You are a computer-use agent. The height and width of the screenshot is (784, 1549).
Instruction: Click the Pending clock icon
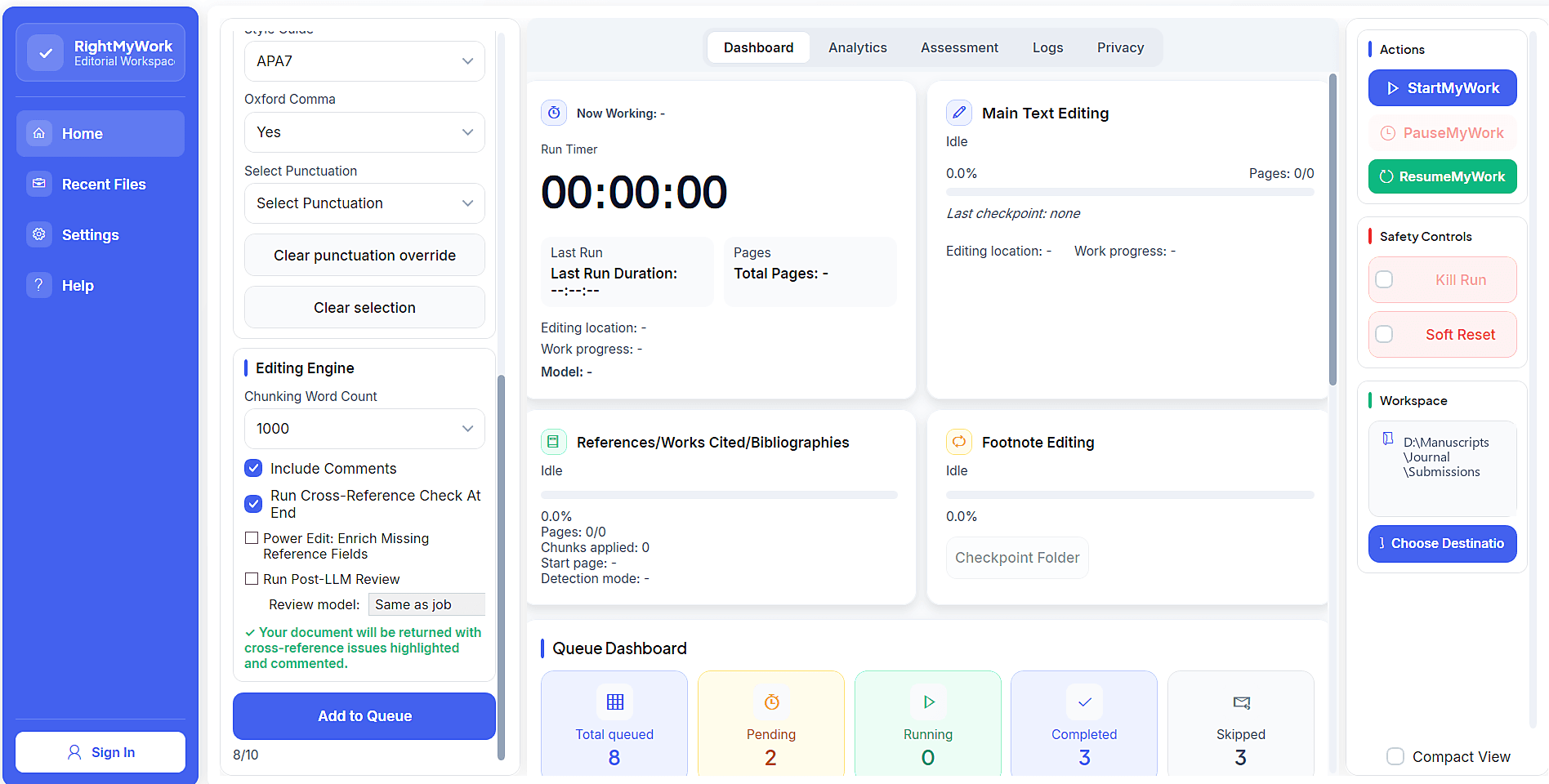771,702
